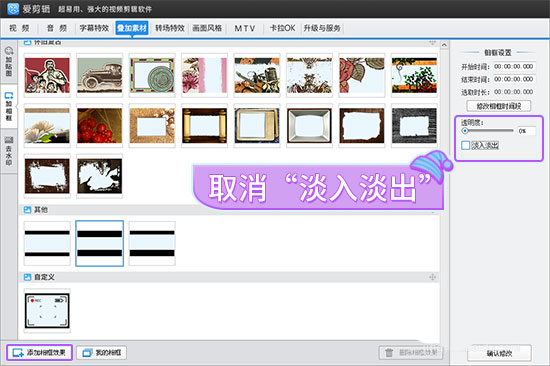Image resolution: width=550 pixels, height=366 pixels.
Task: Select the dark gray wood-texture frame
Action: click(414, 126)
